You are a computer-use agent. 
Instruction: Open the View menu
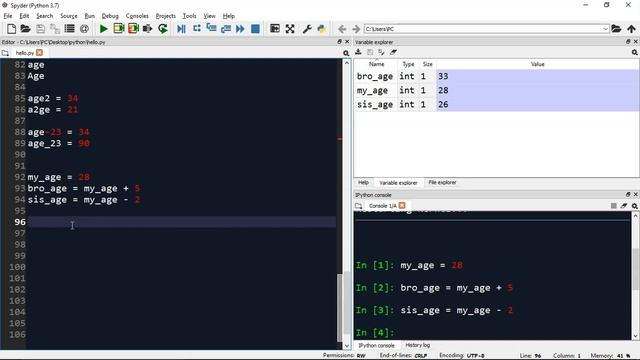click(x=209, y=16)
